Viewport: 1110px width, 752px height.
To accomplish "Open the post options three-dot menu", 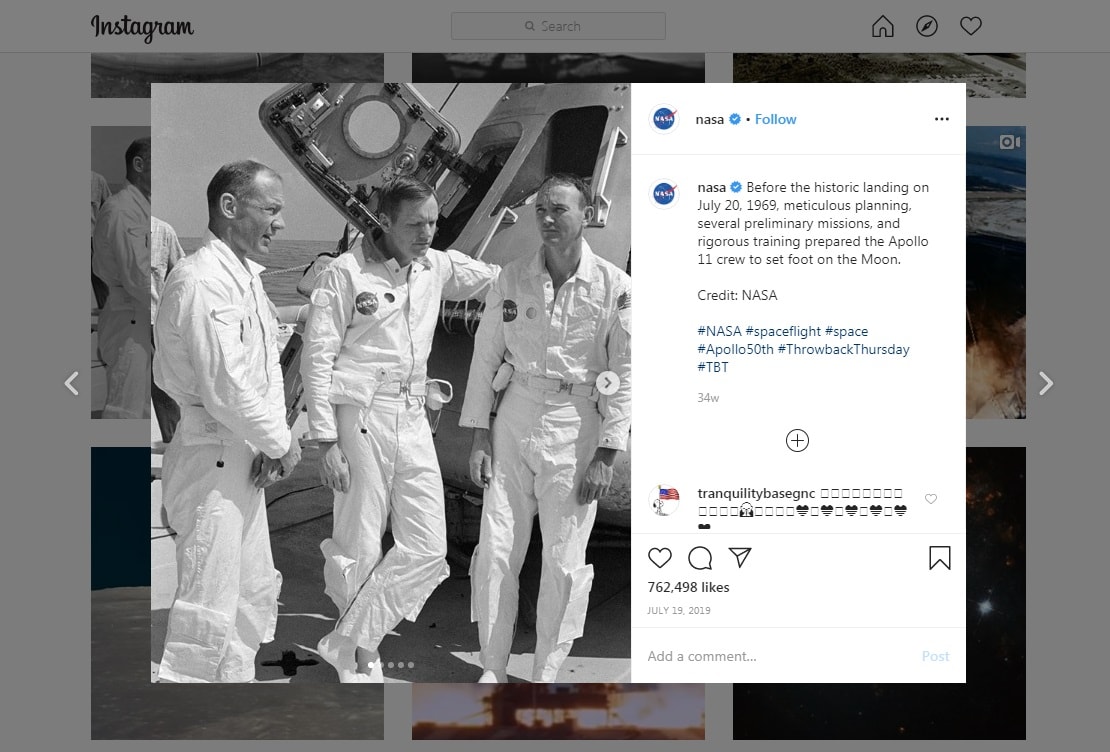I will (941, 119).
